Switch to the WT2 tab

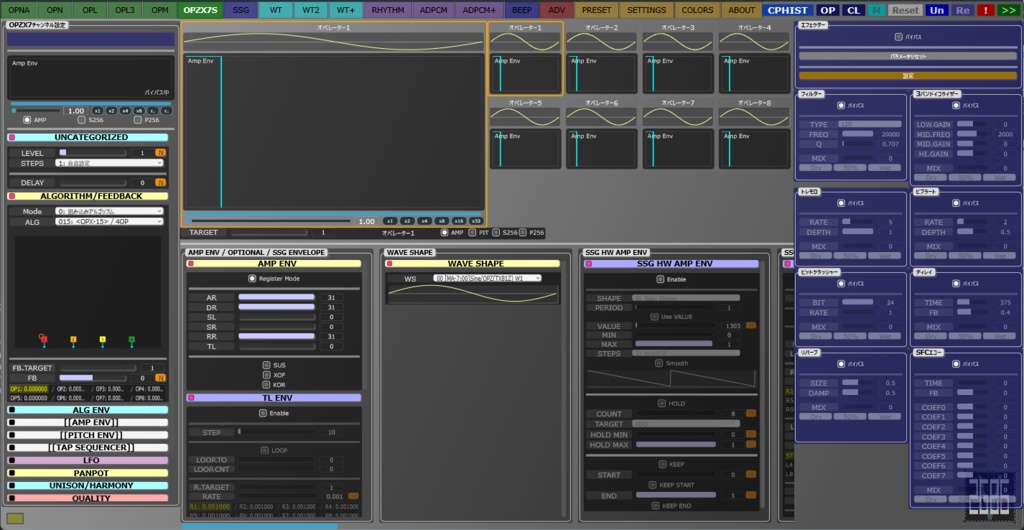[310, 10]
